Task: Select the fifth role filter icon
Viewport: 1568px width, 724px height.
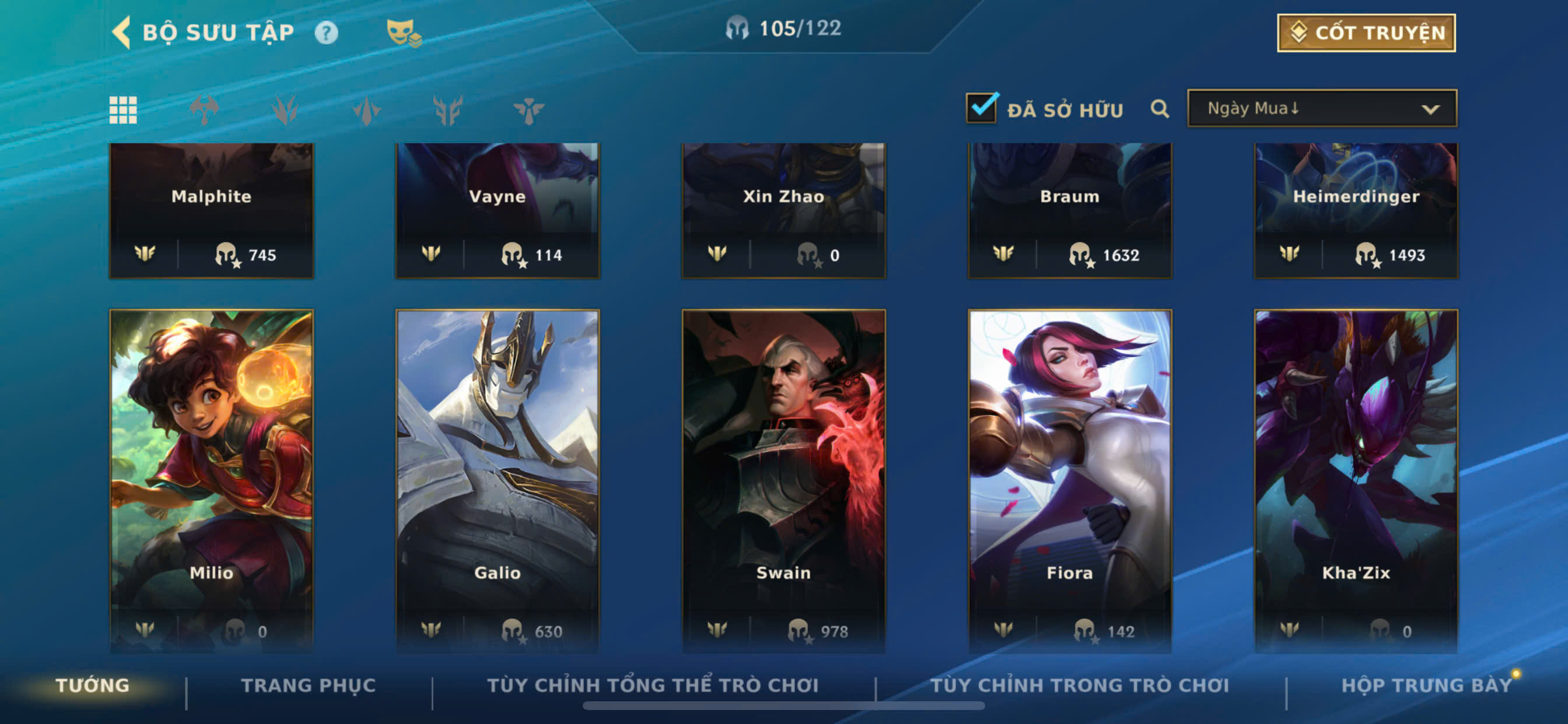Action: click(448, 110)
